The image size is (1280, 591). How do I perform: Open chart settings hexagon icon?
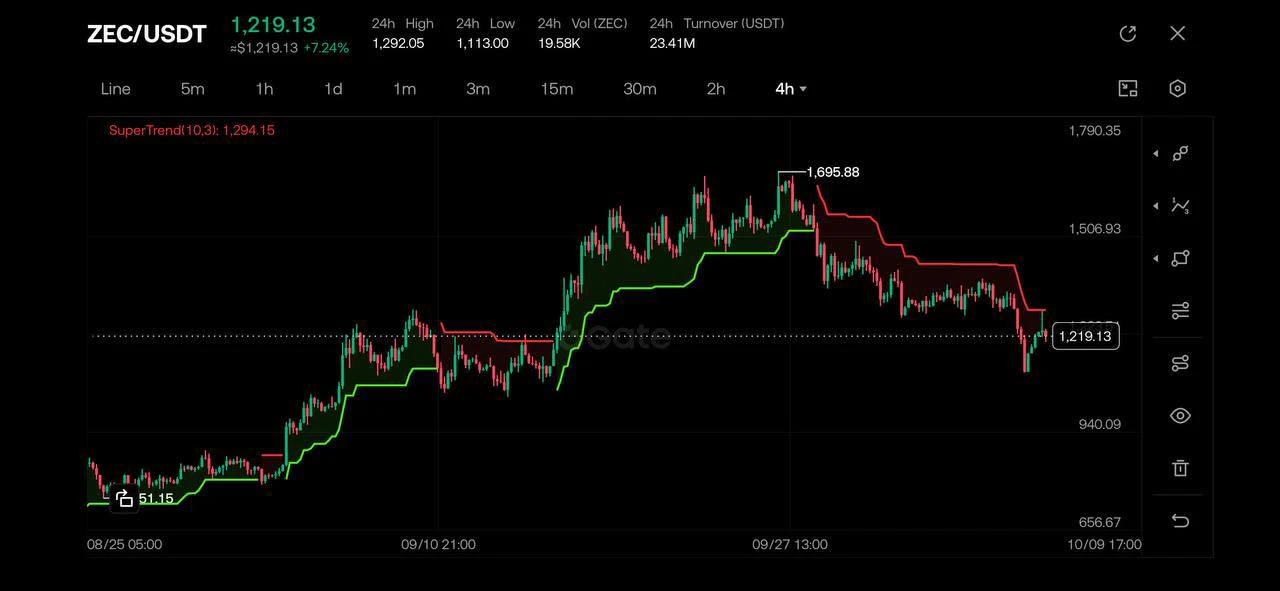(1178, 88)
